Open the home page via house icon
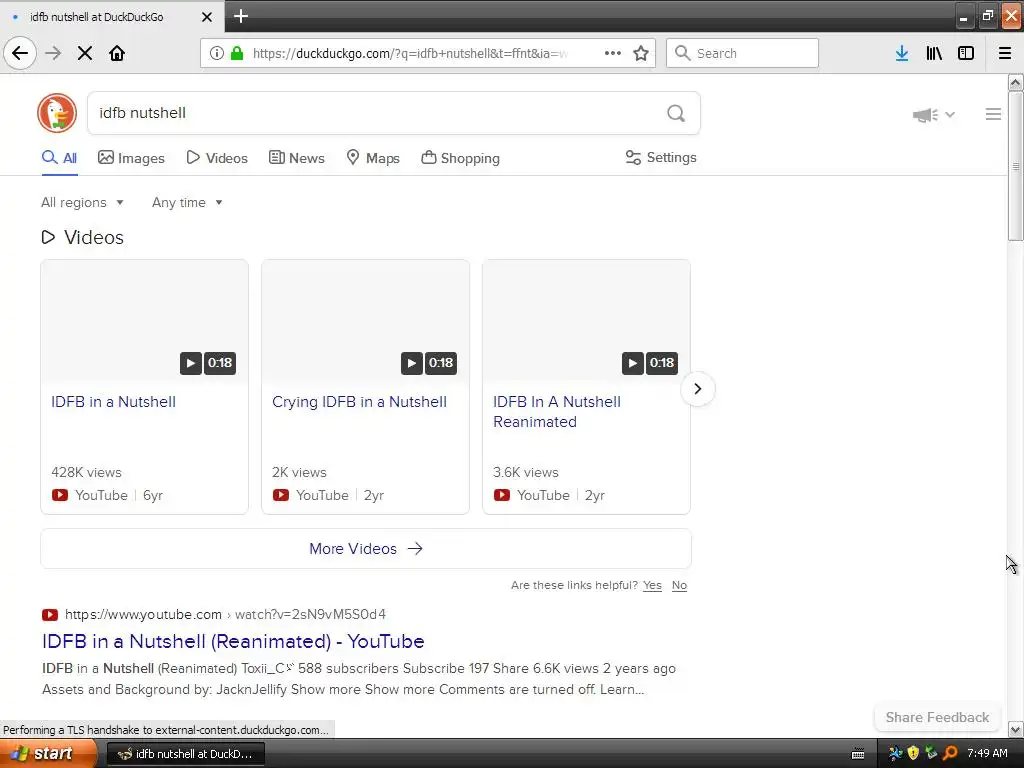This screenshot has width=1024, height=768. [x=117, y=53]
